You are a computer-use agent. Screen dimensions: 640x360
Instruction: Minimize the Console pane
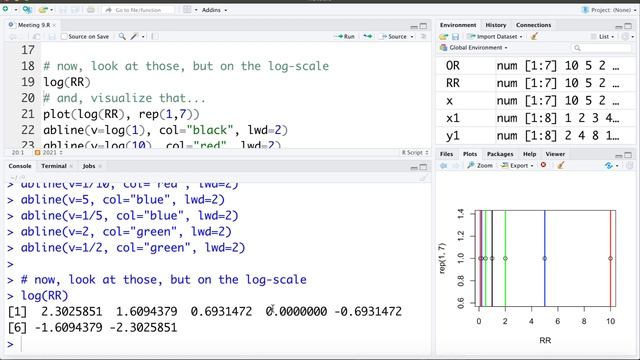(413, 167)
